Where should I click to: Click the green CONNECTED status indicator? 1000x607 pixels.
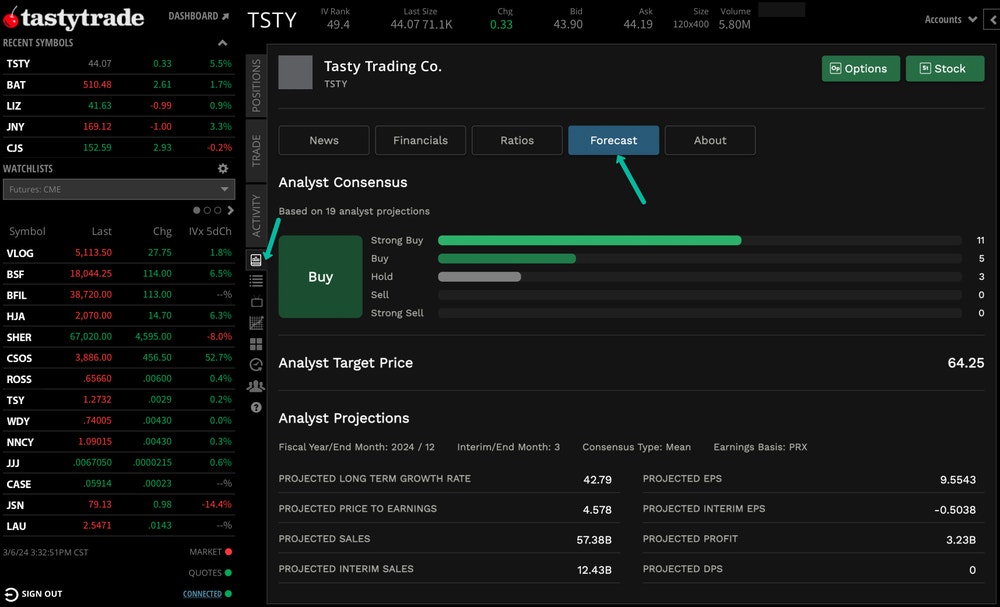[x=231, y=593]
